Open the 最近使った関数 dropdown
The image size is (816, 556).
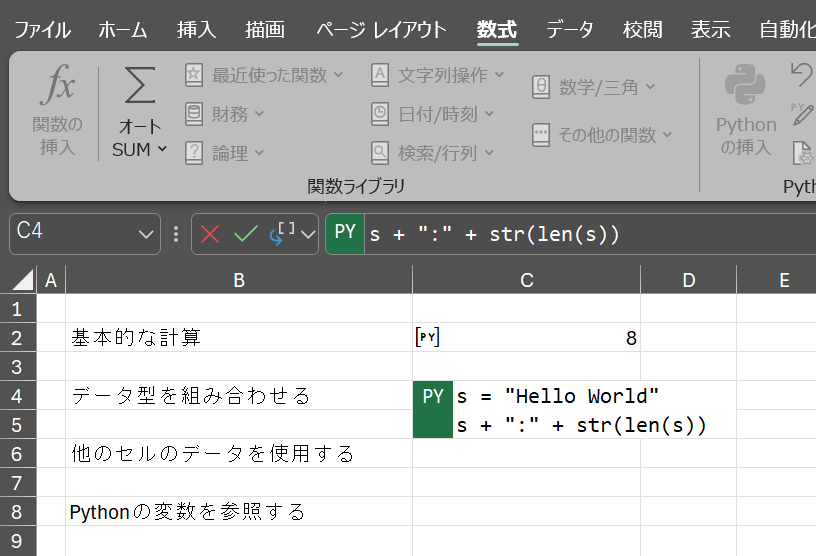(264, 75)
